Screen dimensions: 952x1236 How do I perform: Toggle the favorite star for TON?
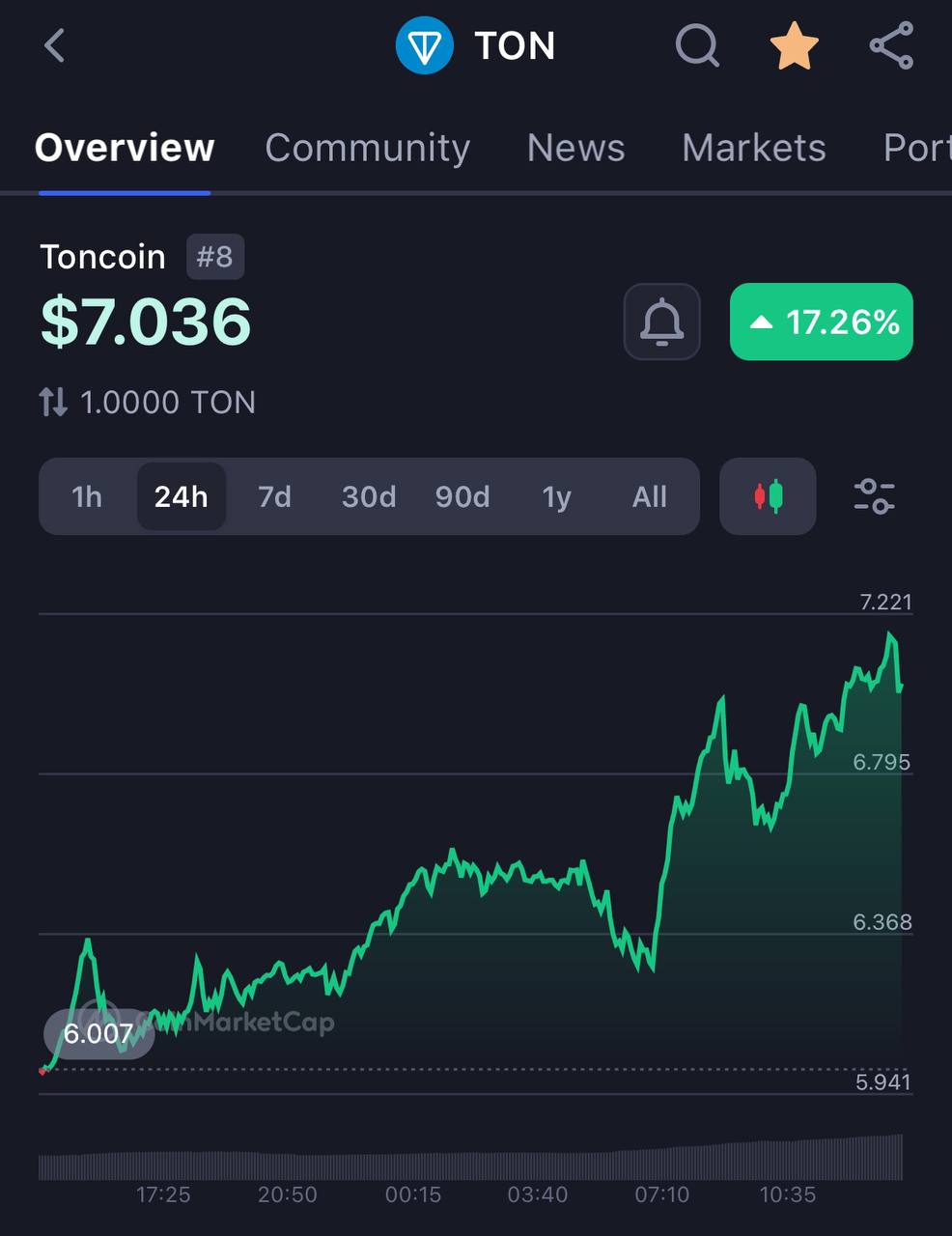[794, 45]
